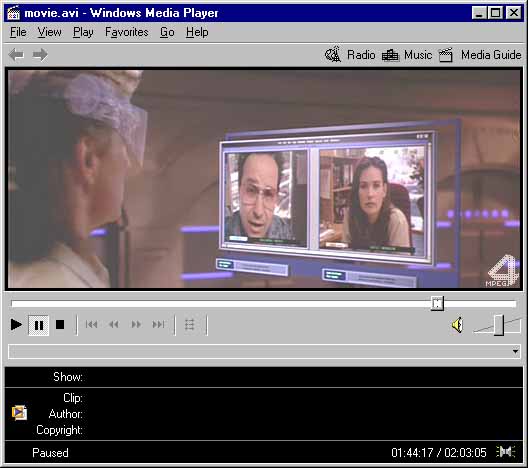This screenshot has width=528, height=468.
Task: Click the Skip Back (previous track) button
Action: point(91,325)
